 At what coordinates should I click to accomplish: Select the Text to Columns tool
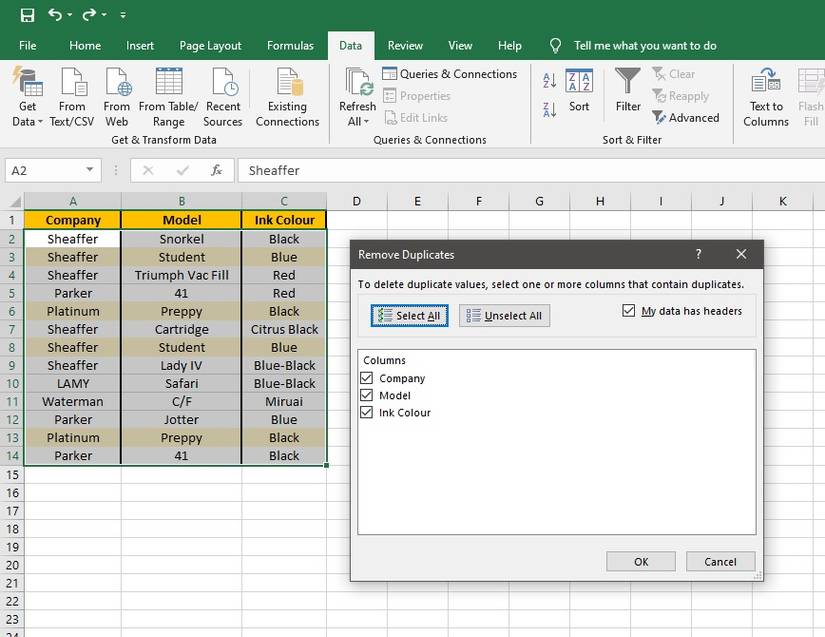tap(765, 97)
